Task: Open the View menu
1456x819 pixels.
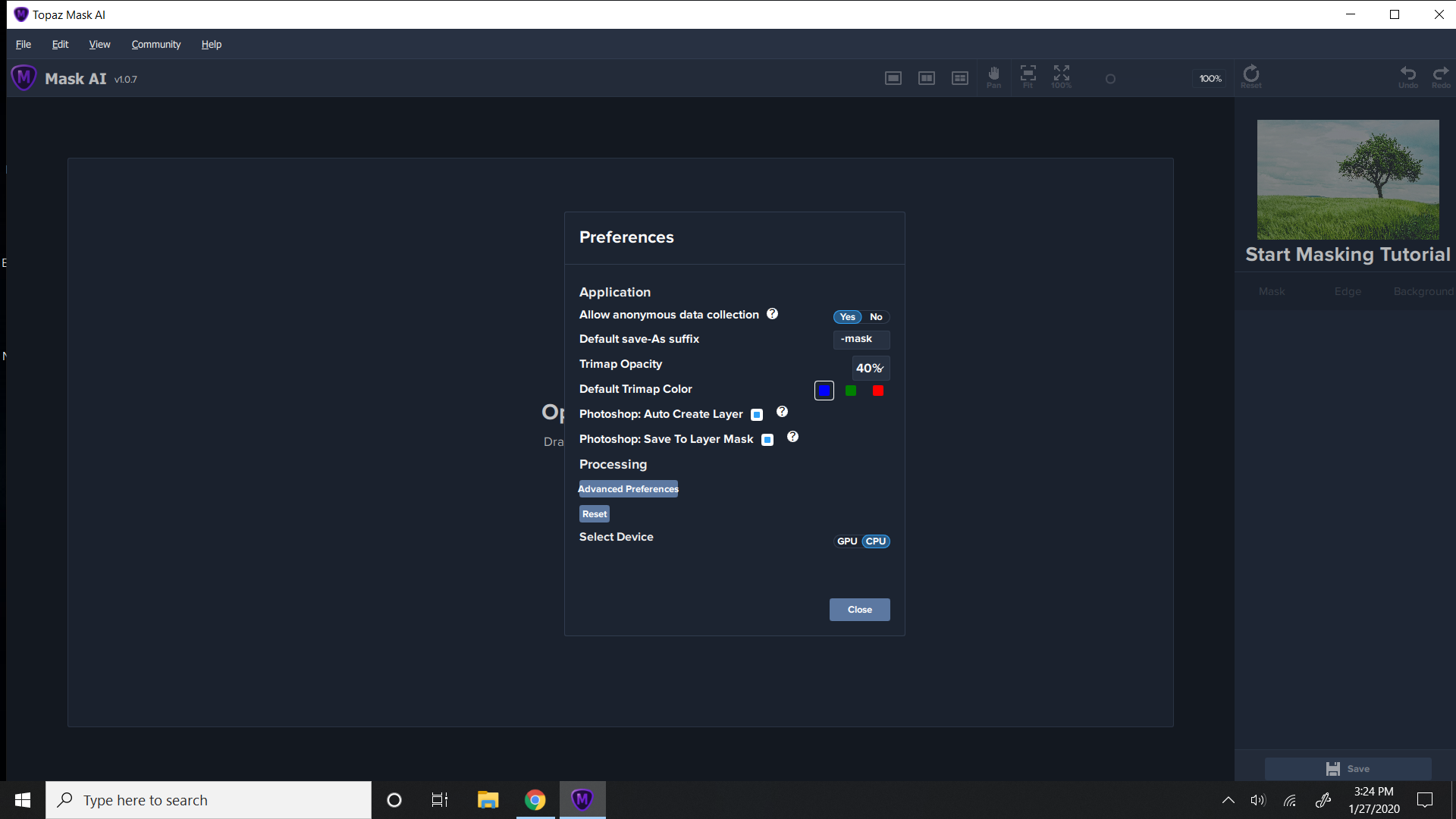Action: (99, 45)
